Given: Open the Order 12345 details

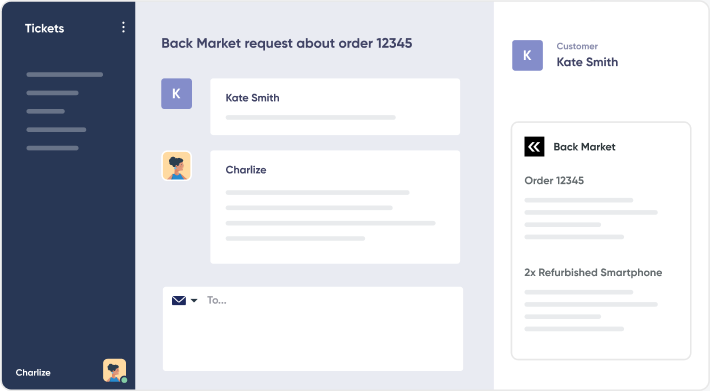Looking at the screenshot, I should [x=554, y=181].
